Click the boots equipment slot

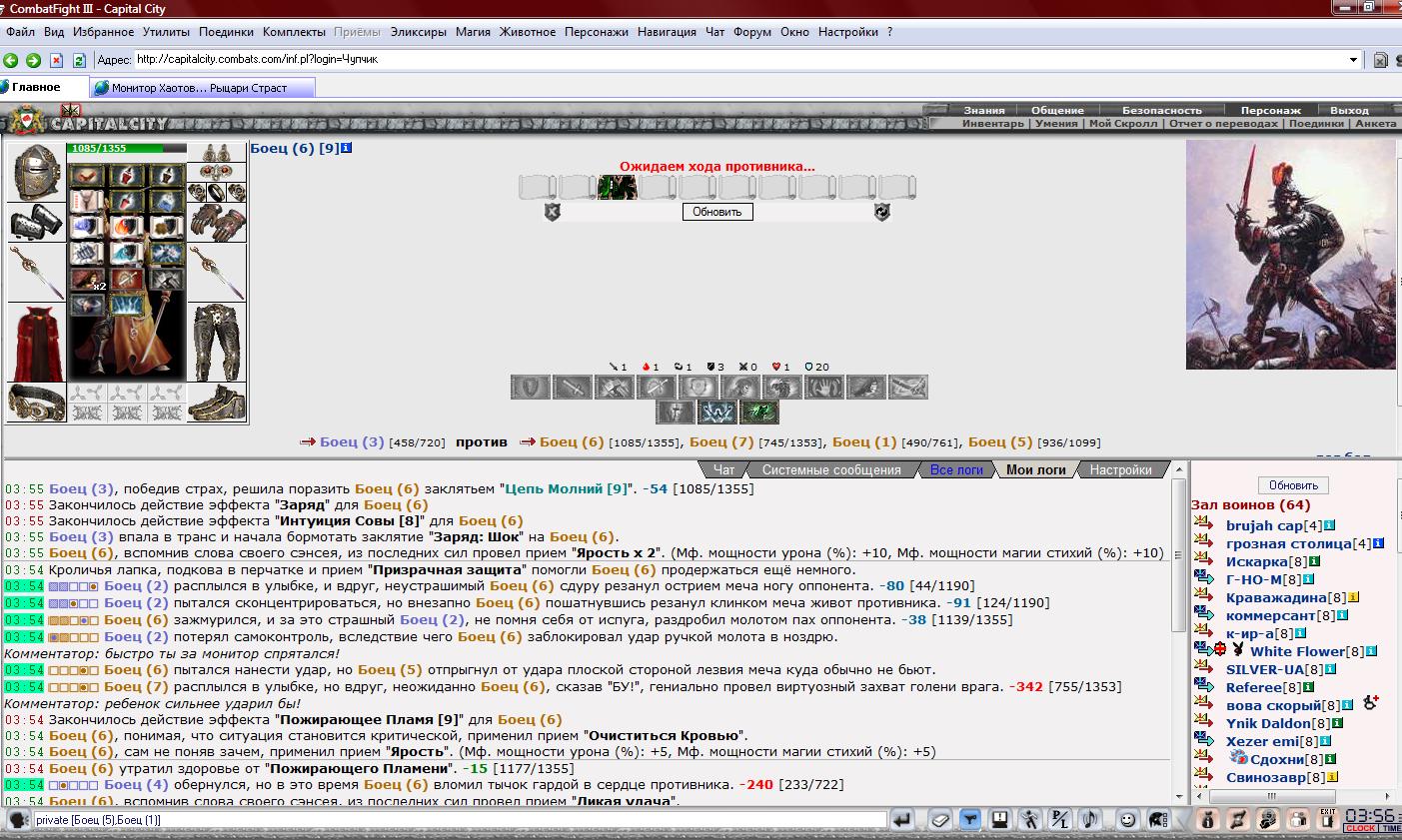click(x=216, y=403)
